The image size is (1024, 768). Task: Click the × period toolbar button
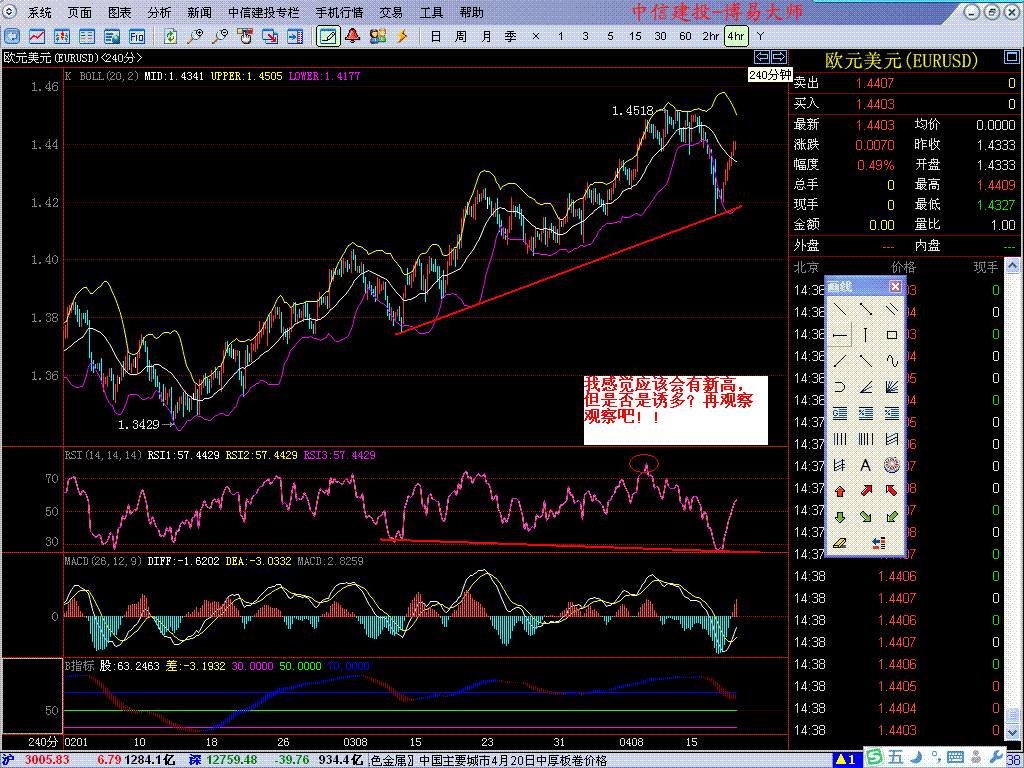[536, 37]
